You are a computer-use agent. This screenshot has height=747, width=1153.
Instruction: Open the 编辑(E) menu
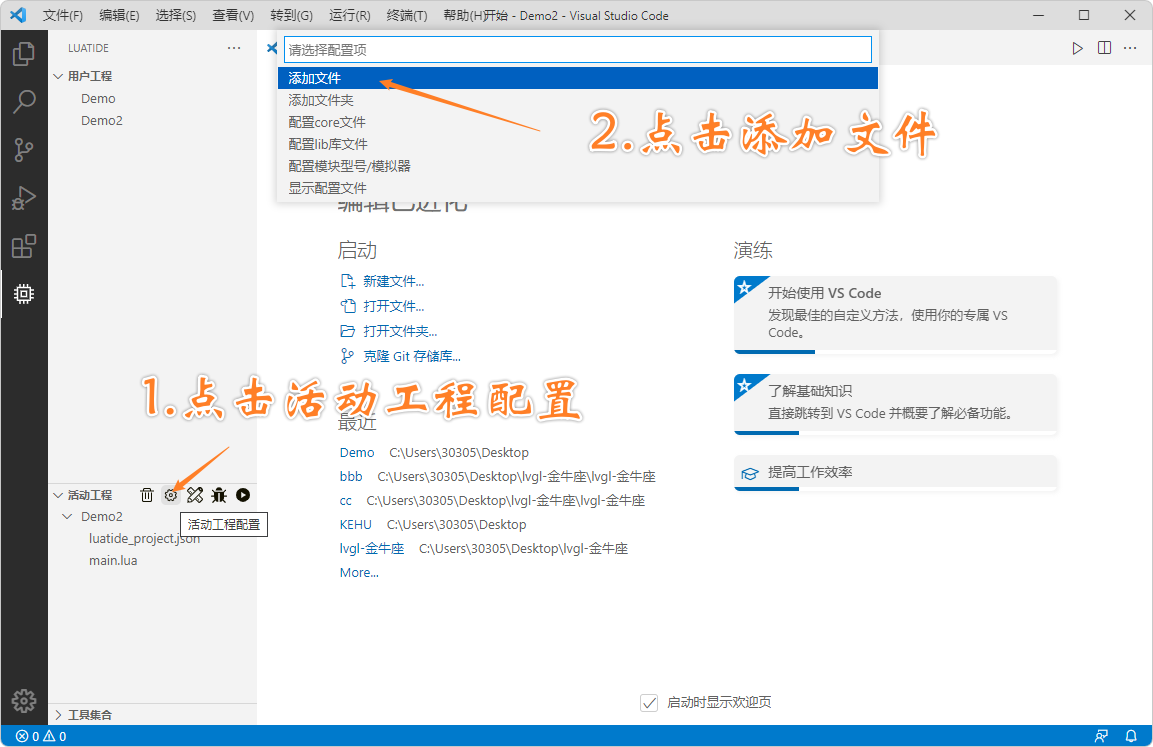coord(119,15)
